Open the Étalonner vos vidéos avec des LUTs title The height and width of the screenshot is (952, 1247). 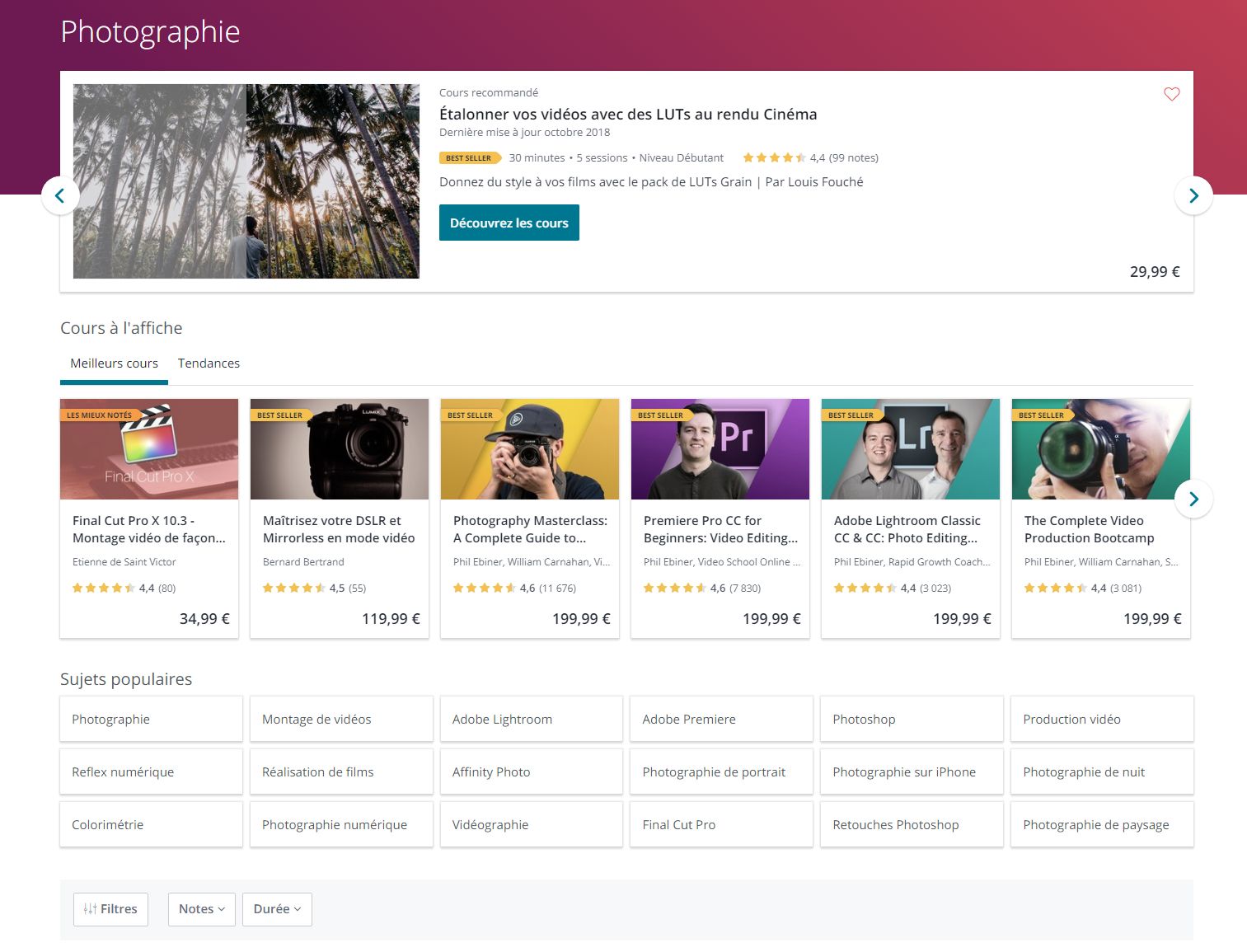coord(628,115)
